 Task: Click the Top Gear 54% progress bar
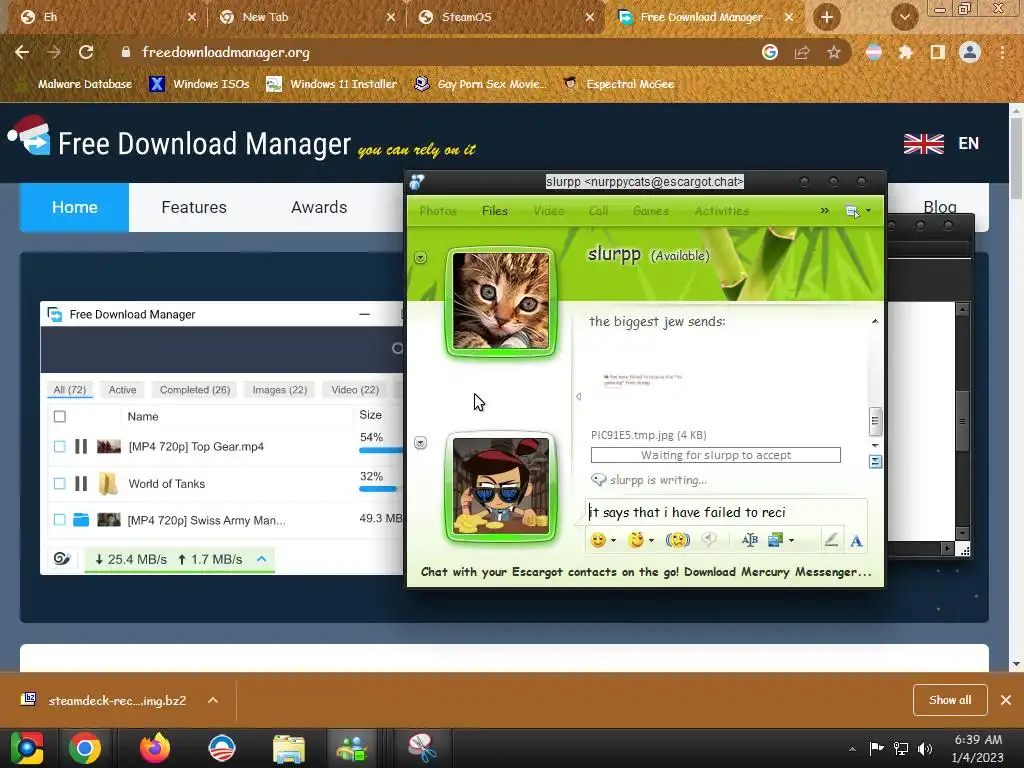[x=381, y=449]
